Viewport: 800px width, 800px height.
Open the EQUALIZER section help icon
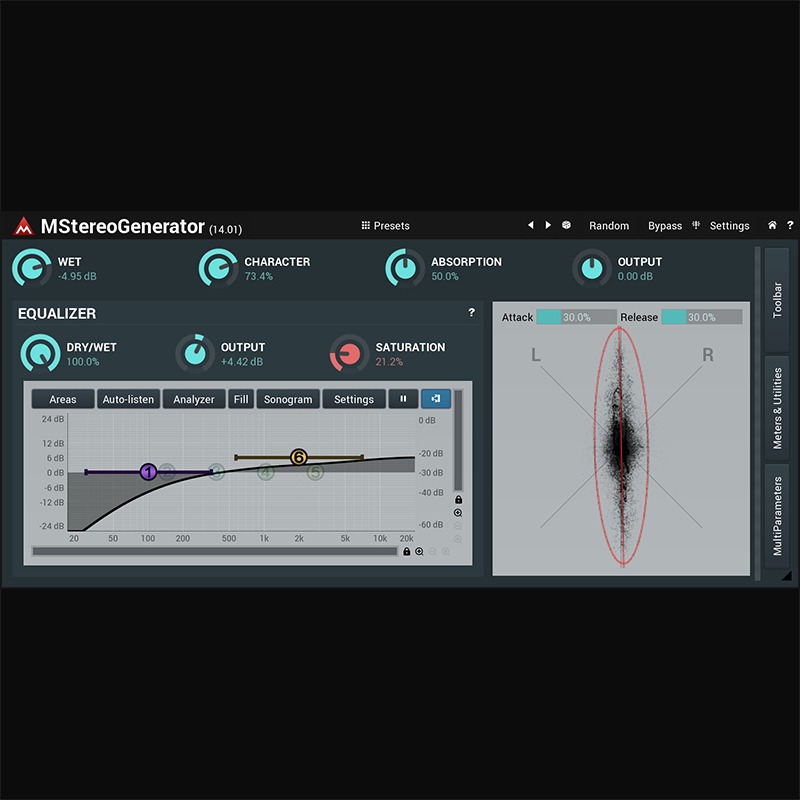click(x=471, y=312)
